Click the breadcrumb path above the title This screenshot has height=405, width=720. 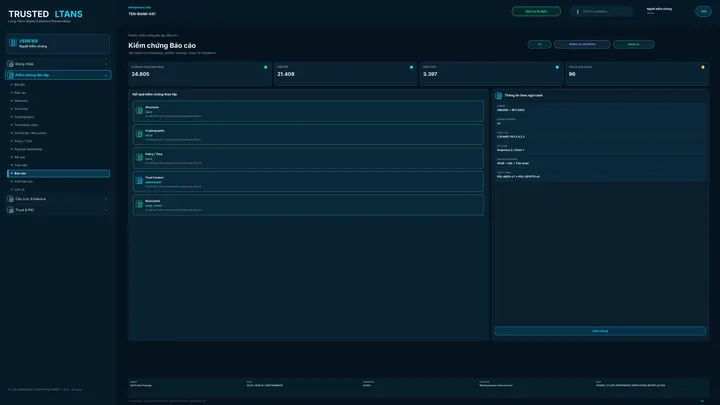pyautogui.click(x=153, y=35)
